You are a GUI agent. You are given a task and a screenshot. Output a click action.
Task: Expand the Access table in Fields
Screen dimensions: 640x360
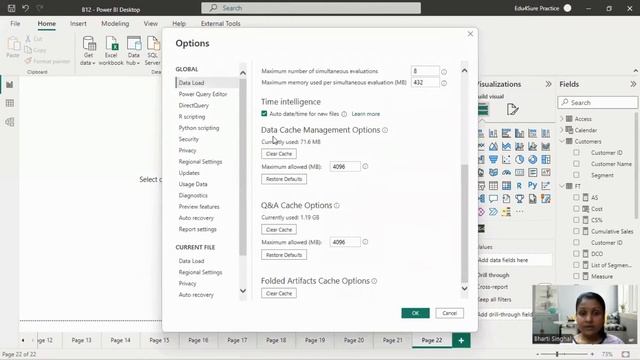pyautogui.click(x=562, y=119)
